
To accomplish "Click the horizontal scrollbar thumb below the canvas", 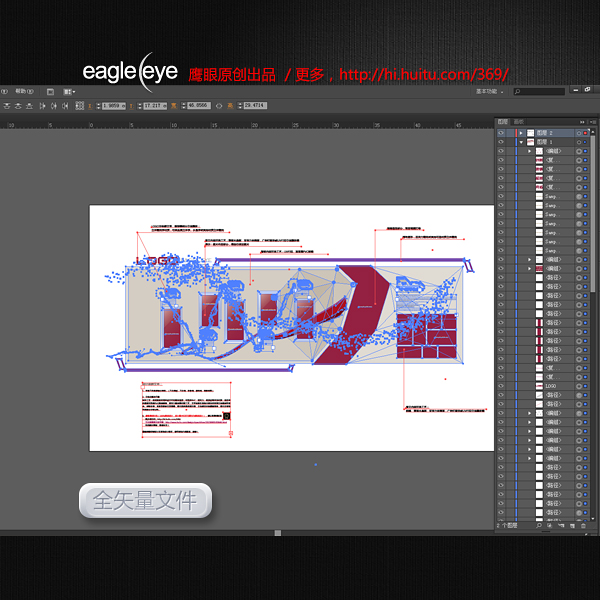I will [278, 533].
